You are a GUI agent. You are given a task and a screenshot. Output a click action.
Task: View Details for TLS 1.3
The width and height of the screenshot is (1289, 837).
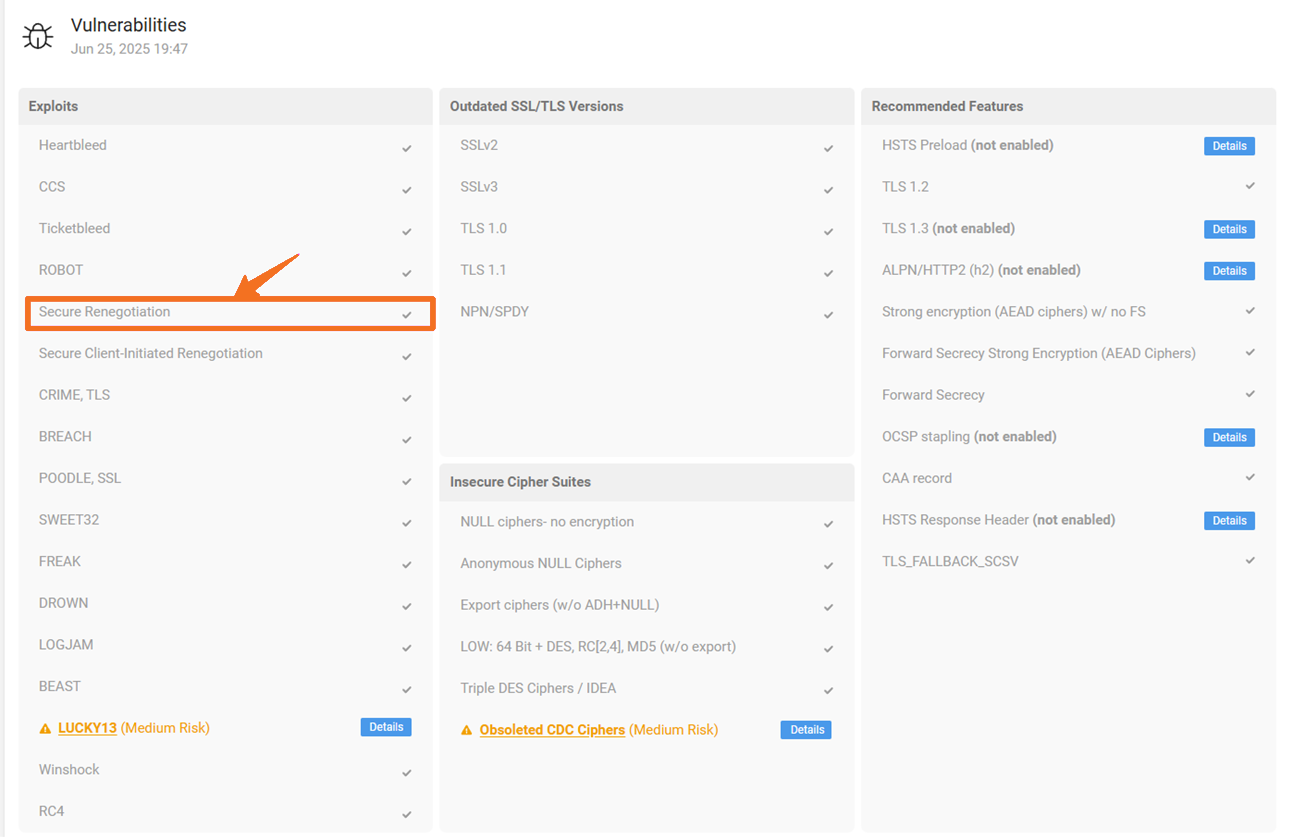(x=1229, y=229)
